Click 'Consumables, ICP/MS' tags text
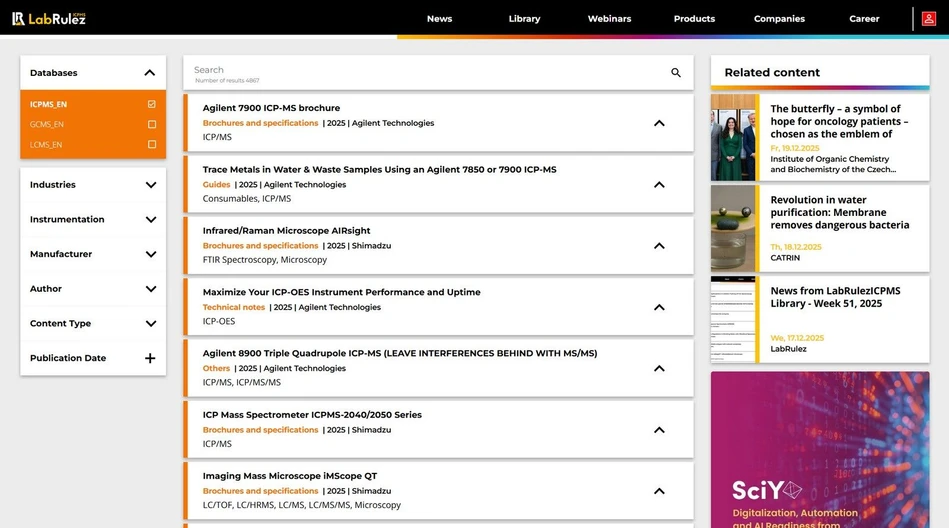This screenshot has width=949, height=528. pyautogui.click(x=246, y=199)
